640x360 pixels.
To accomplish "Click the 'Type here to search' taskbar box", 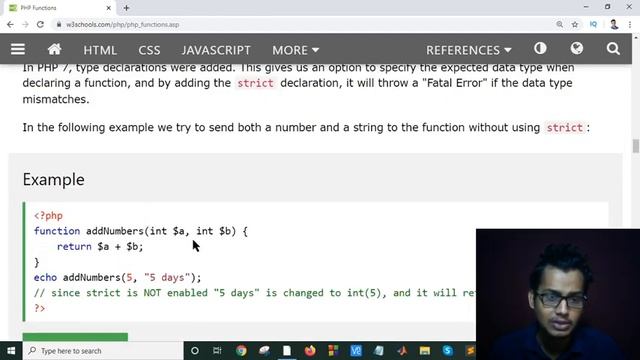I will click(103, 351).
